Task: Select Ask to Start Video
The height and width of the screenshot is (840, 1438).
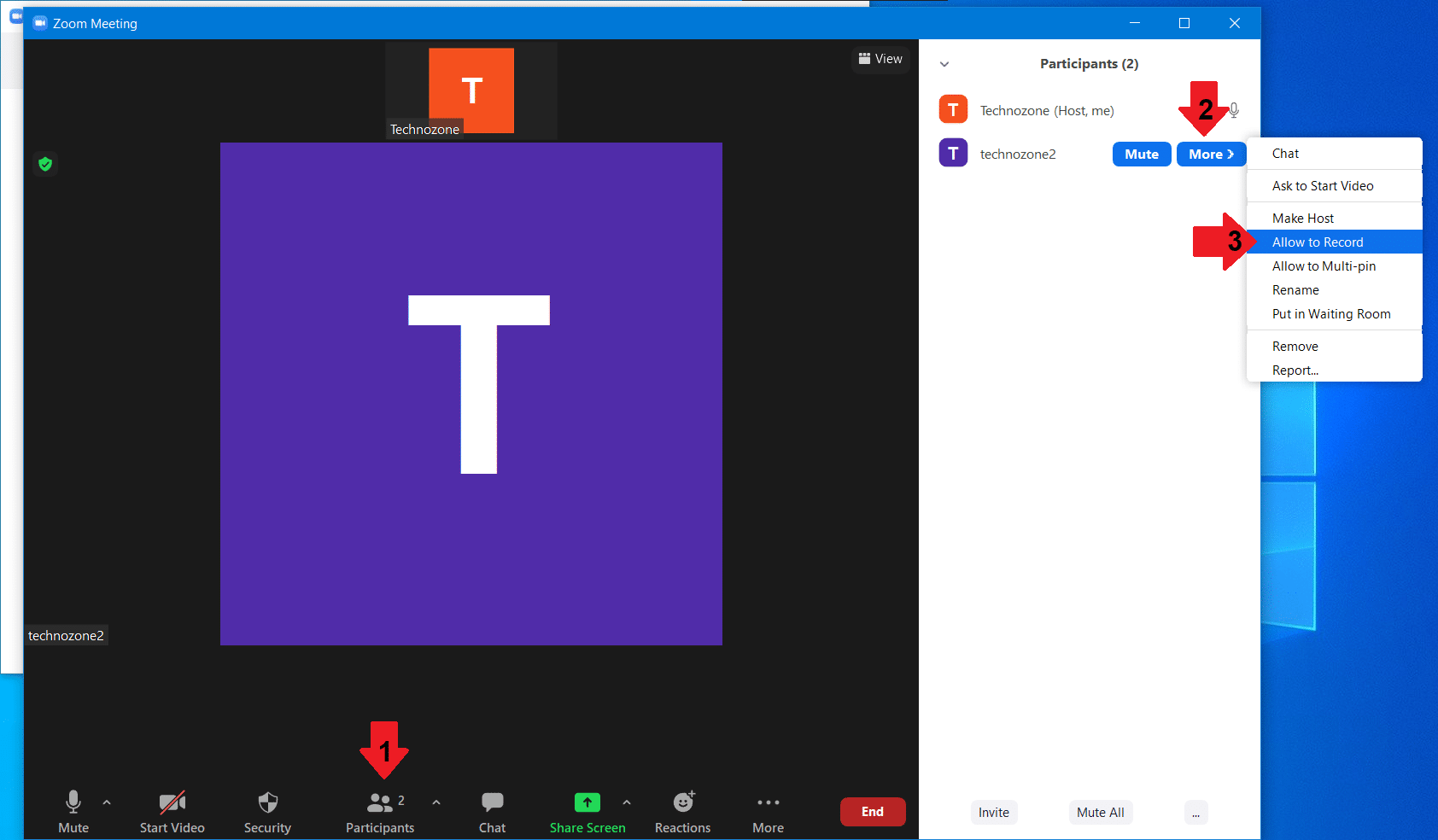Action: click(1335, 186)
